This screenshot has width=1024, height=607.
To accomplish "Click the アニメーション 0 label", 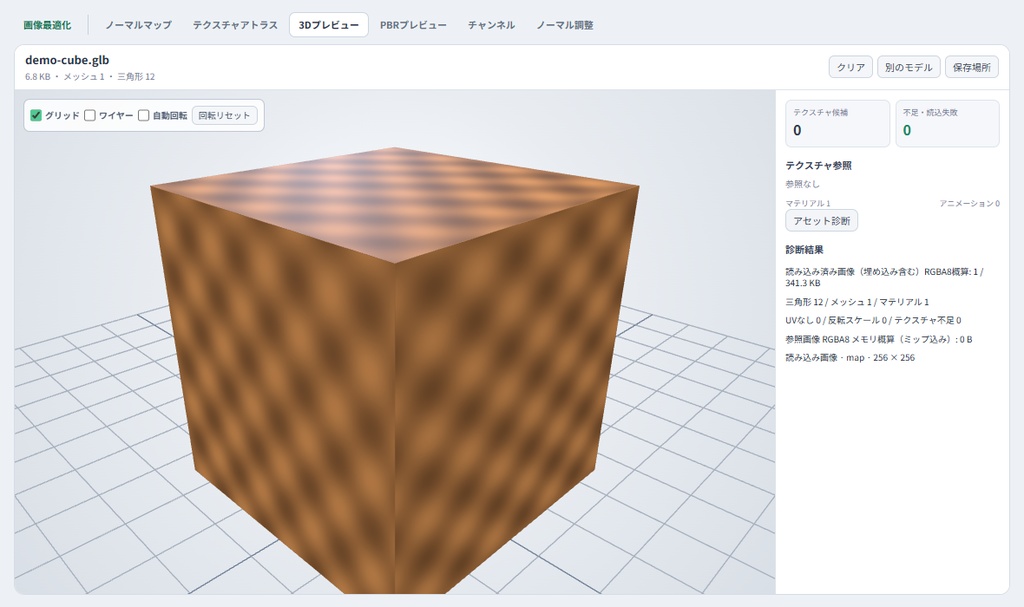I will 969,203.
